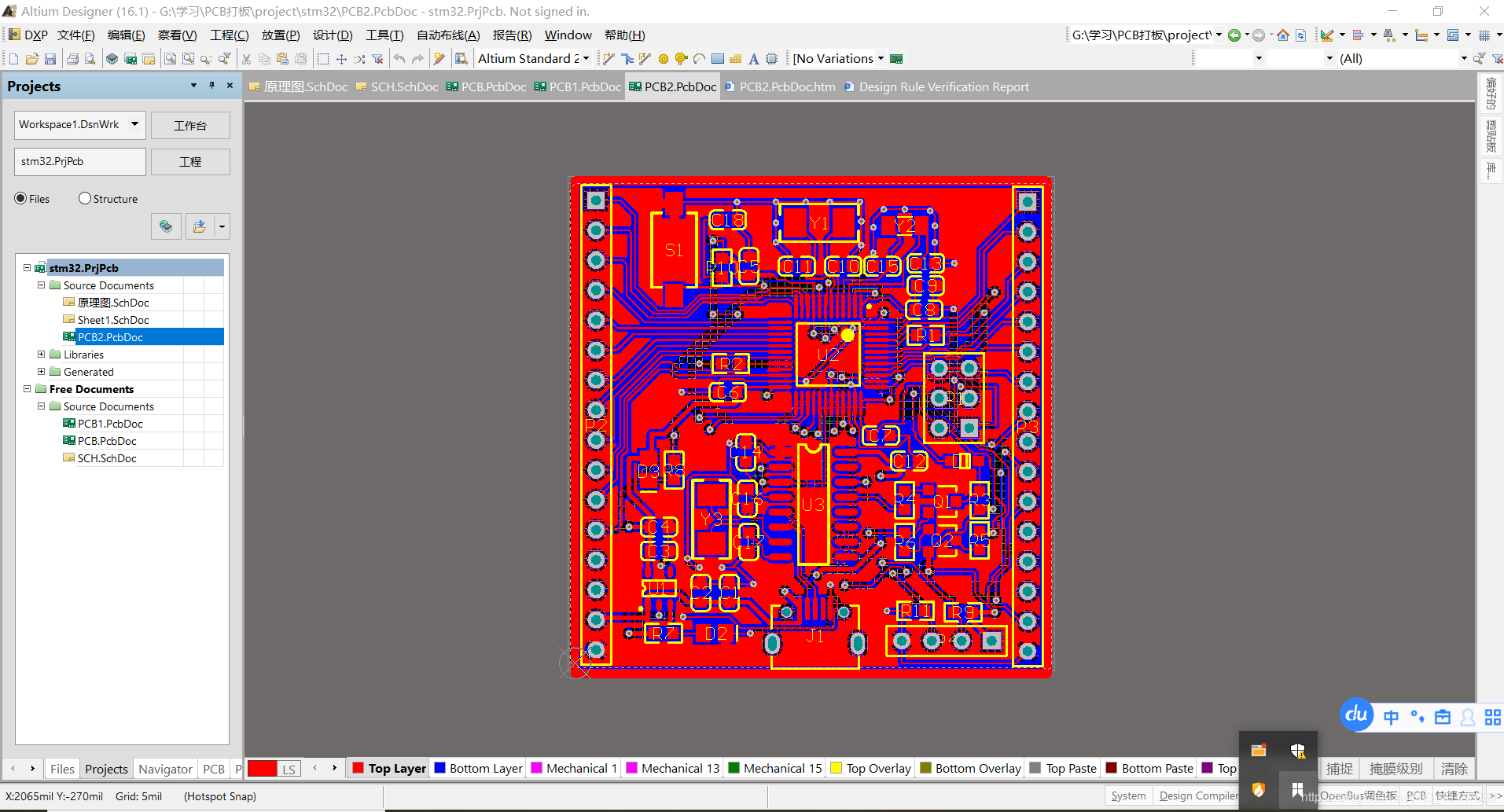Click the Top Layer red color swatch
The image size is (1504, 812).
[x=358, y=769]
